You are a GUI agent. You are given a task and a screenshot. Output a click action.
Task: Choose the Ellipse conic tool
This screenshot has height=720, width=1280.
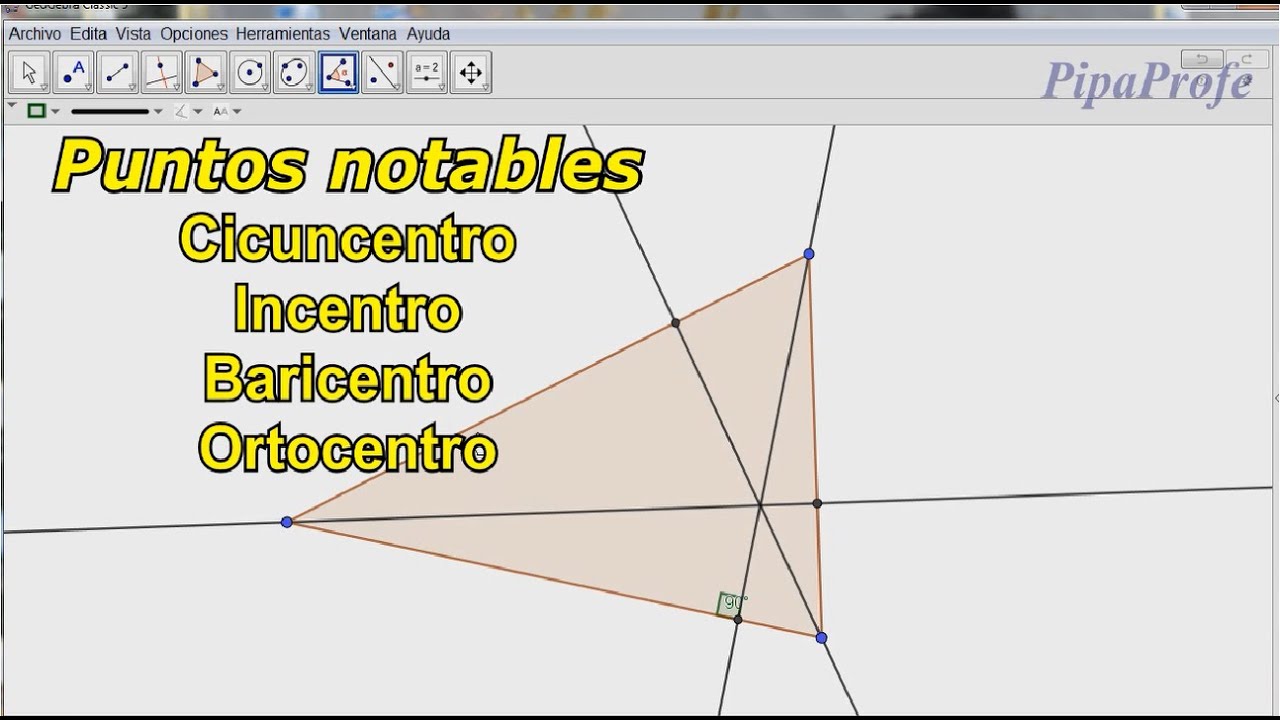pyautogui.click(x=294, y=73)
